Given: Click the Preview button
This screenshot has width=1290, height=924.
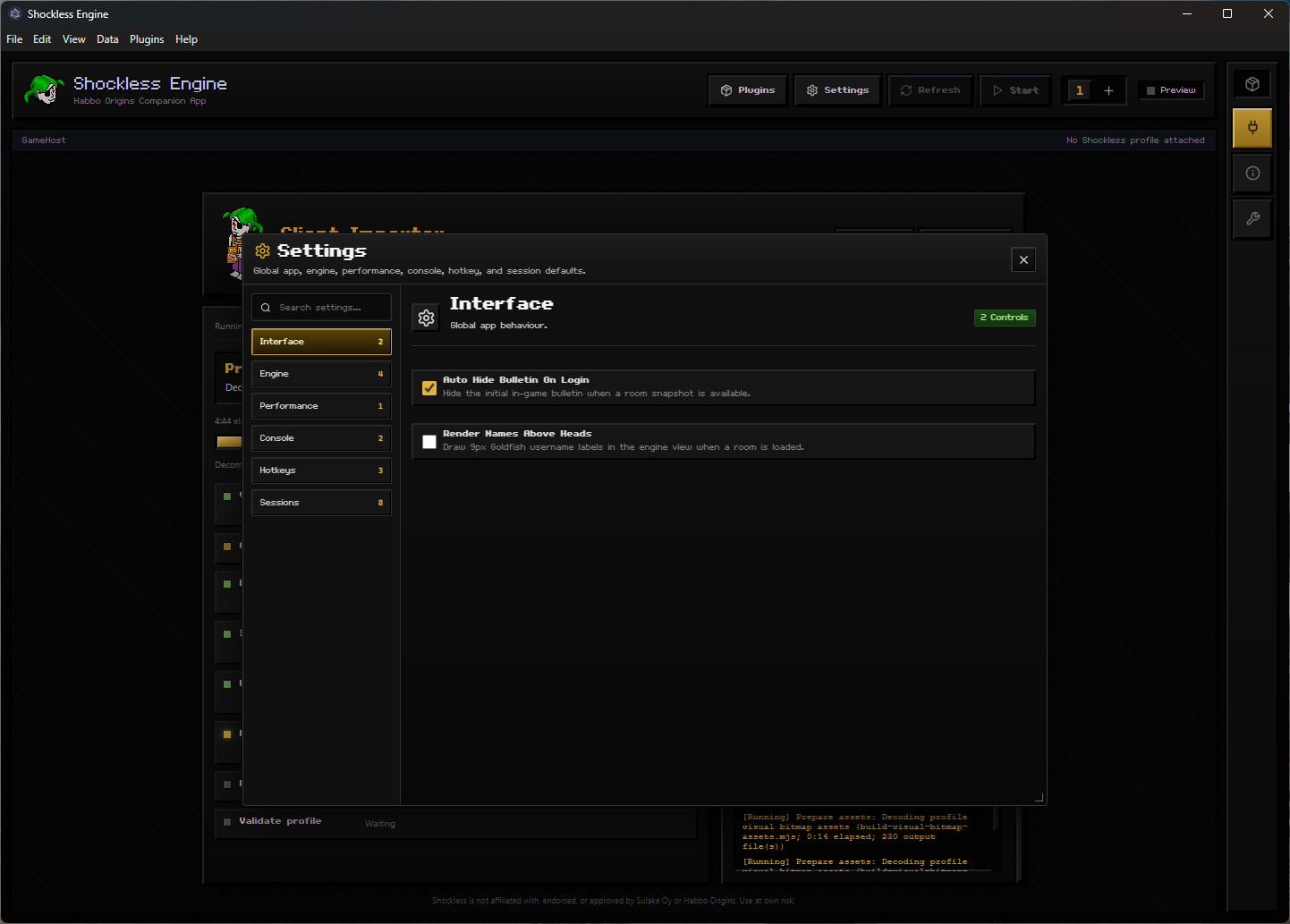Looking at the screenshot, I should point(1171,90).
